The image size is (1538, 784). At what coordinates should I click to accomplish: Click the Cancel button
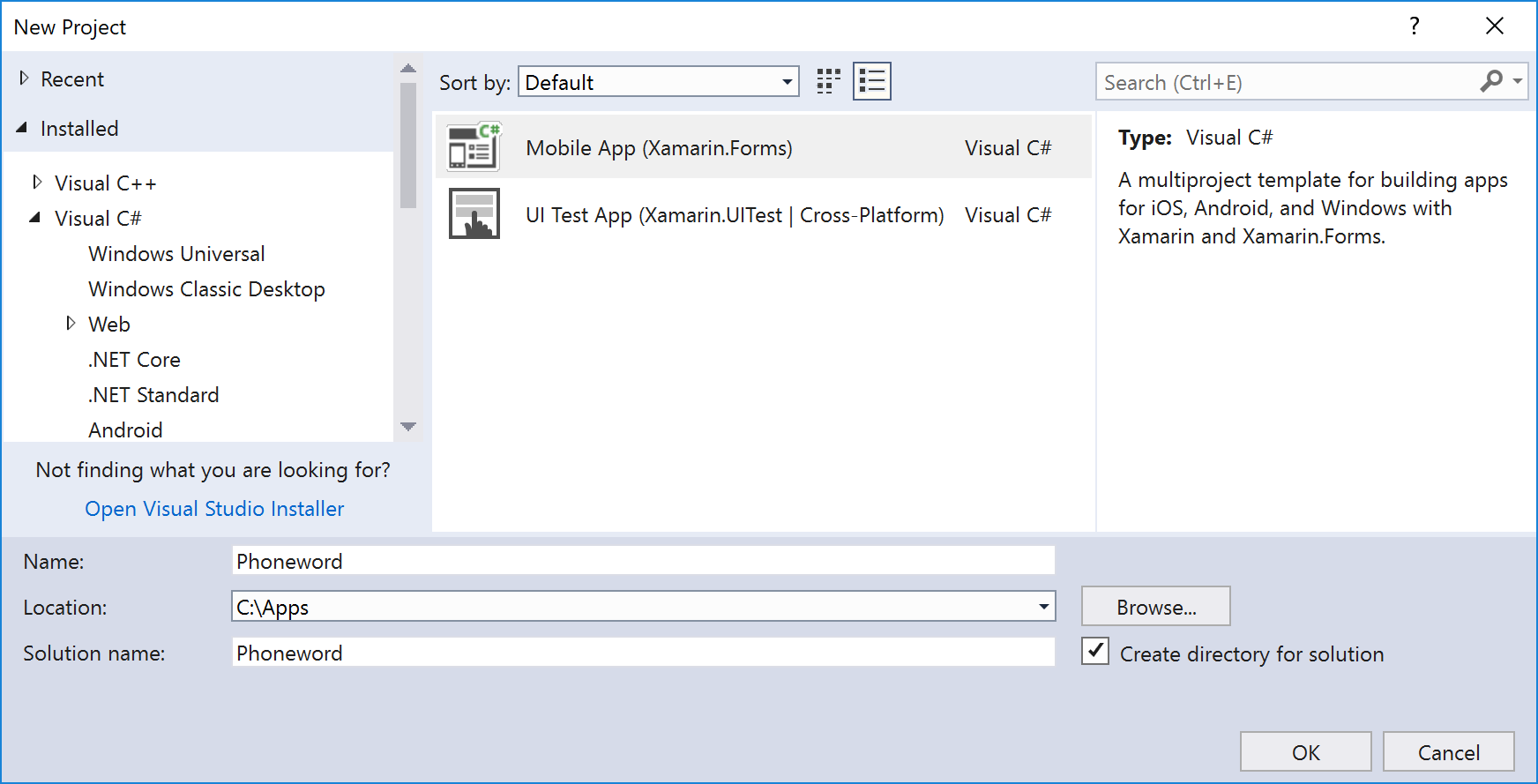point(1448,751)
